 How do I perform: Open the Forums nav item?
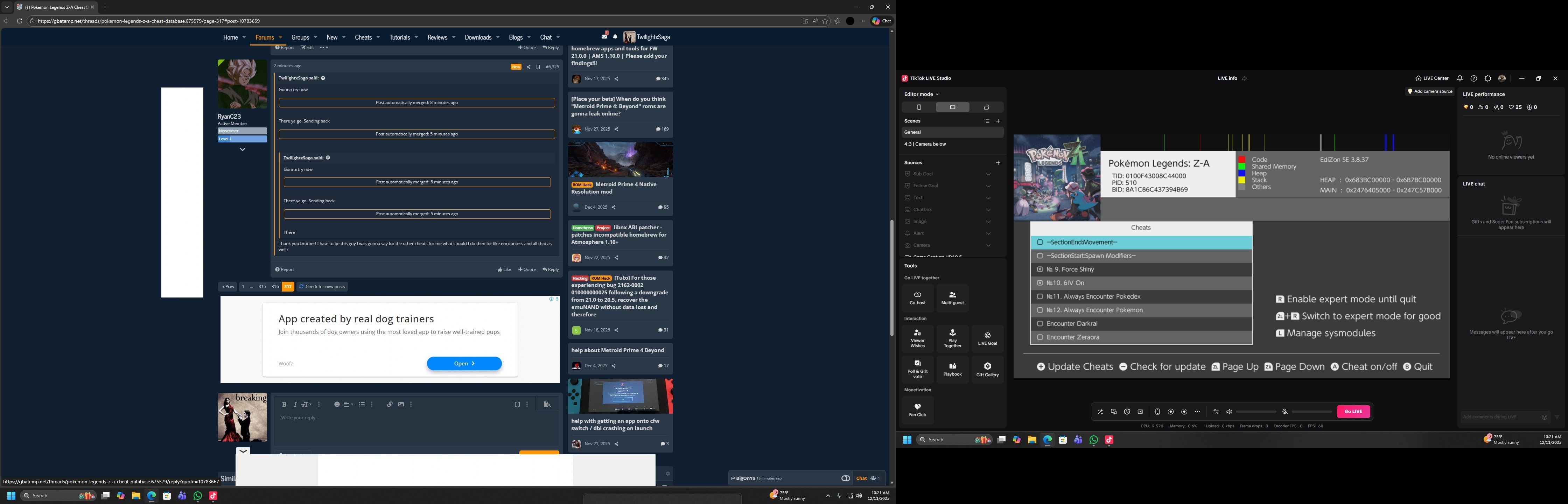tap(264, 37)
